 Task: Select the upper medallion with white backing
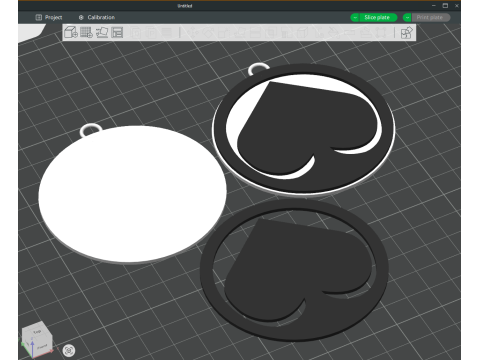pyautogui.click(x=304, y=129)
